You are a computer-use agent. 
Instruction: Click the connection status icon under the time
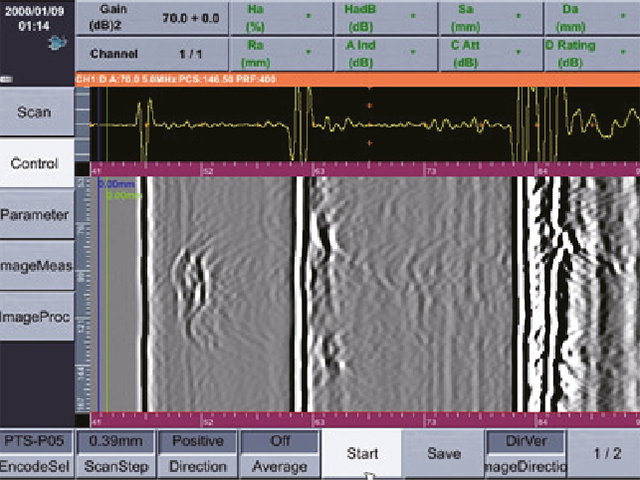57,42
